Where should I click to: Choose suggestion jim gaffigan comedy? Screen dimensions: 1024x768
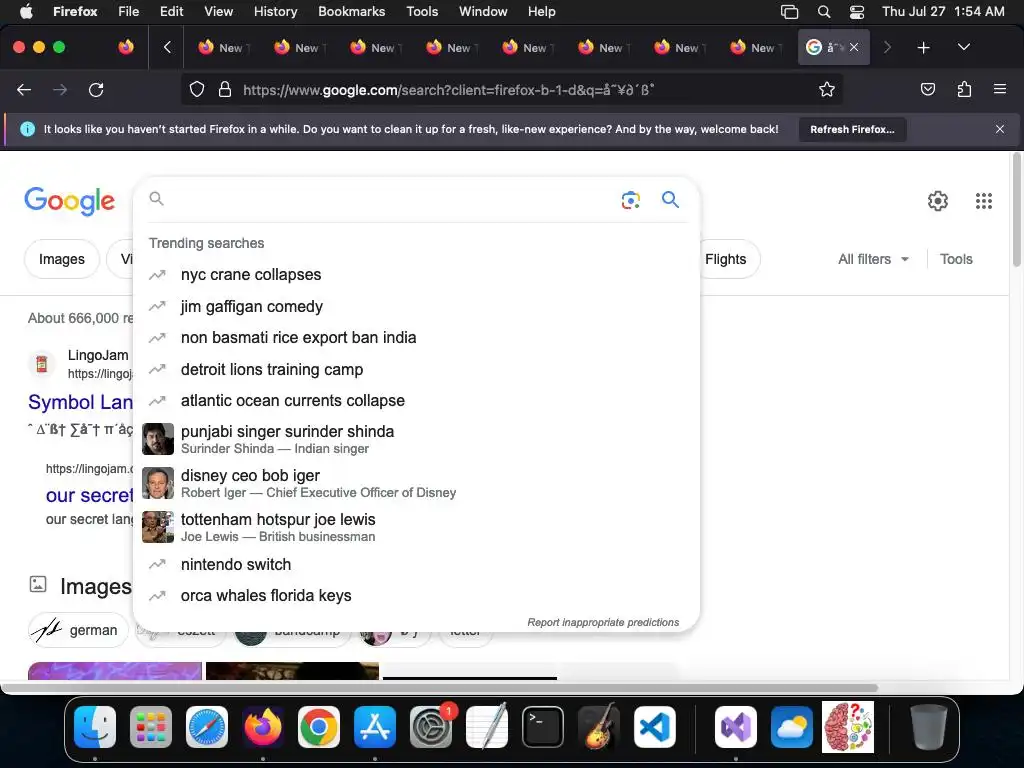415,306
